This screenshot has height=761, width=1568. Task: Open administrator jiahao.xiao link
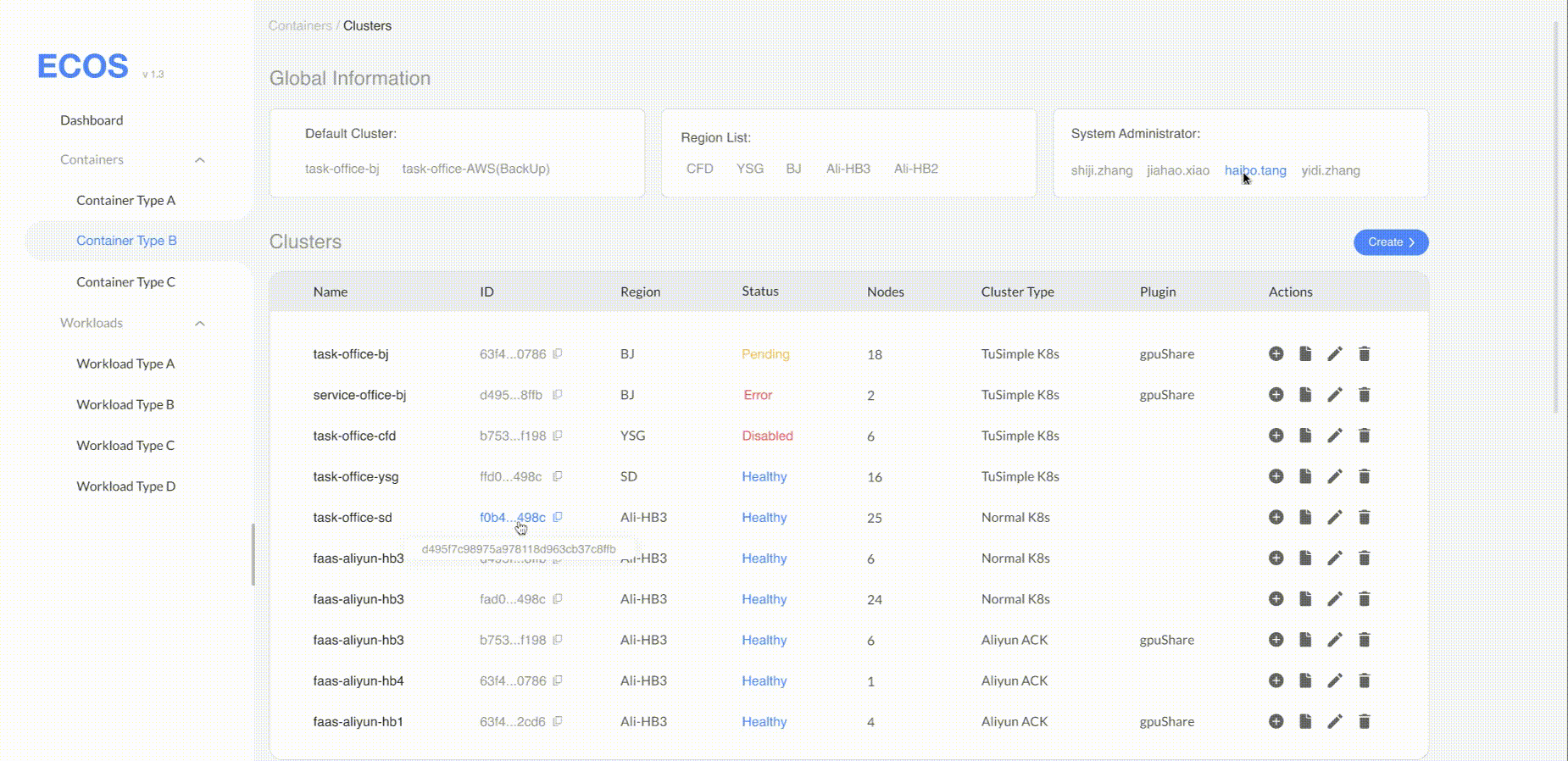[x=1178, y=170]
